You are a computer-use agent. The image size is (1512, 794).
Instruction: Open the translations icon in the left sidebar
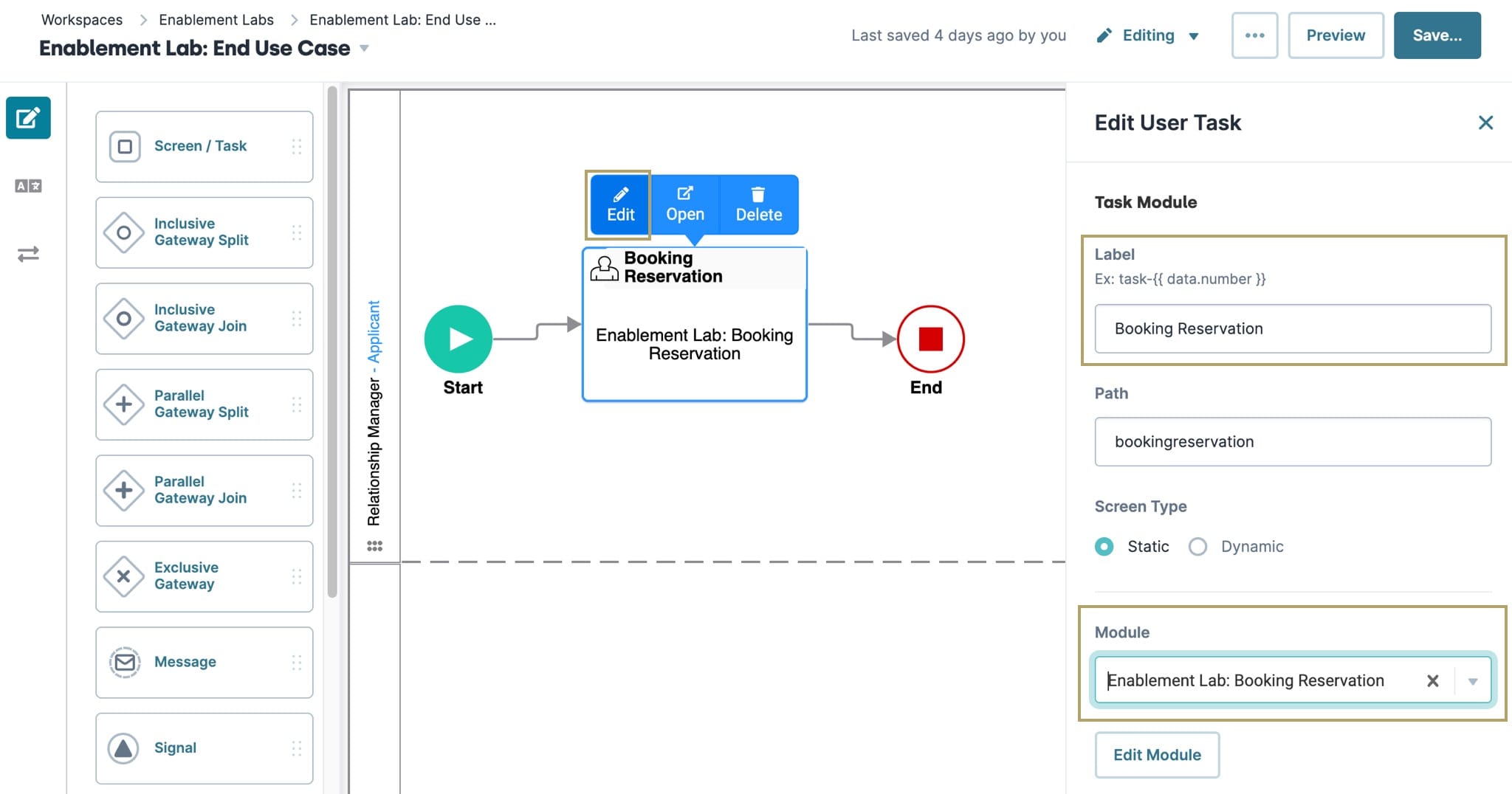point(28,186)
